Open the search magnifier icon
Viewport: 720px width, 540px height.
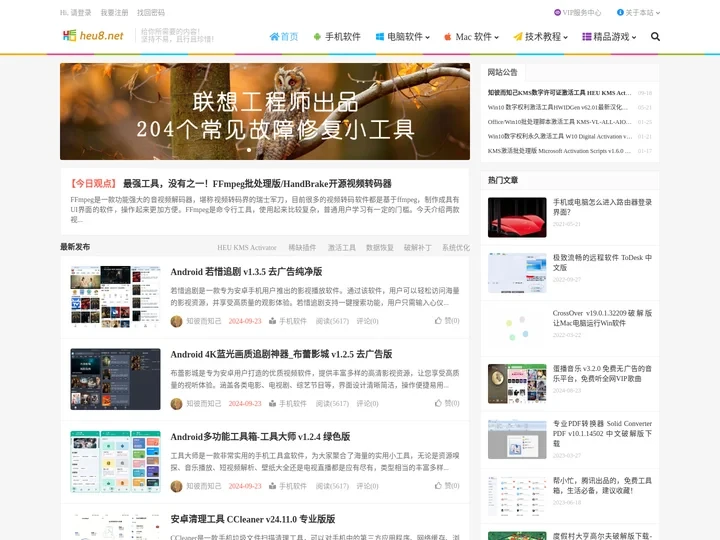tap(655, 37)
